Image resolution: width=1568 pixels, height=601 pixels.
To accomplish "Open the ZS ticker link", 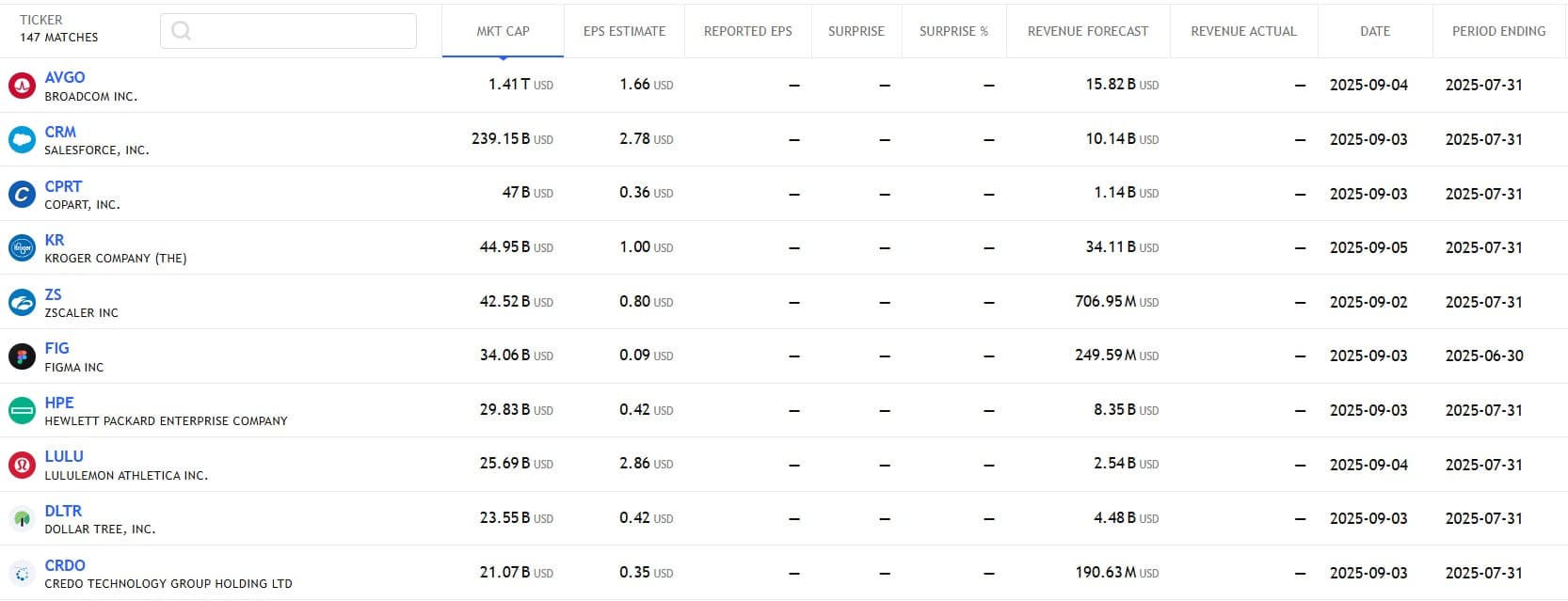I will click(x=53, y=294).
